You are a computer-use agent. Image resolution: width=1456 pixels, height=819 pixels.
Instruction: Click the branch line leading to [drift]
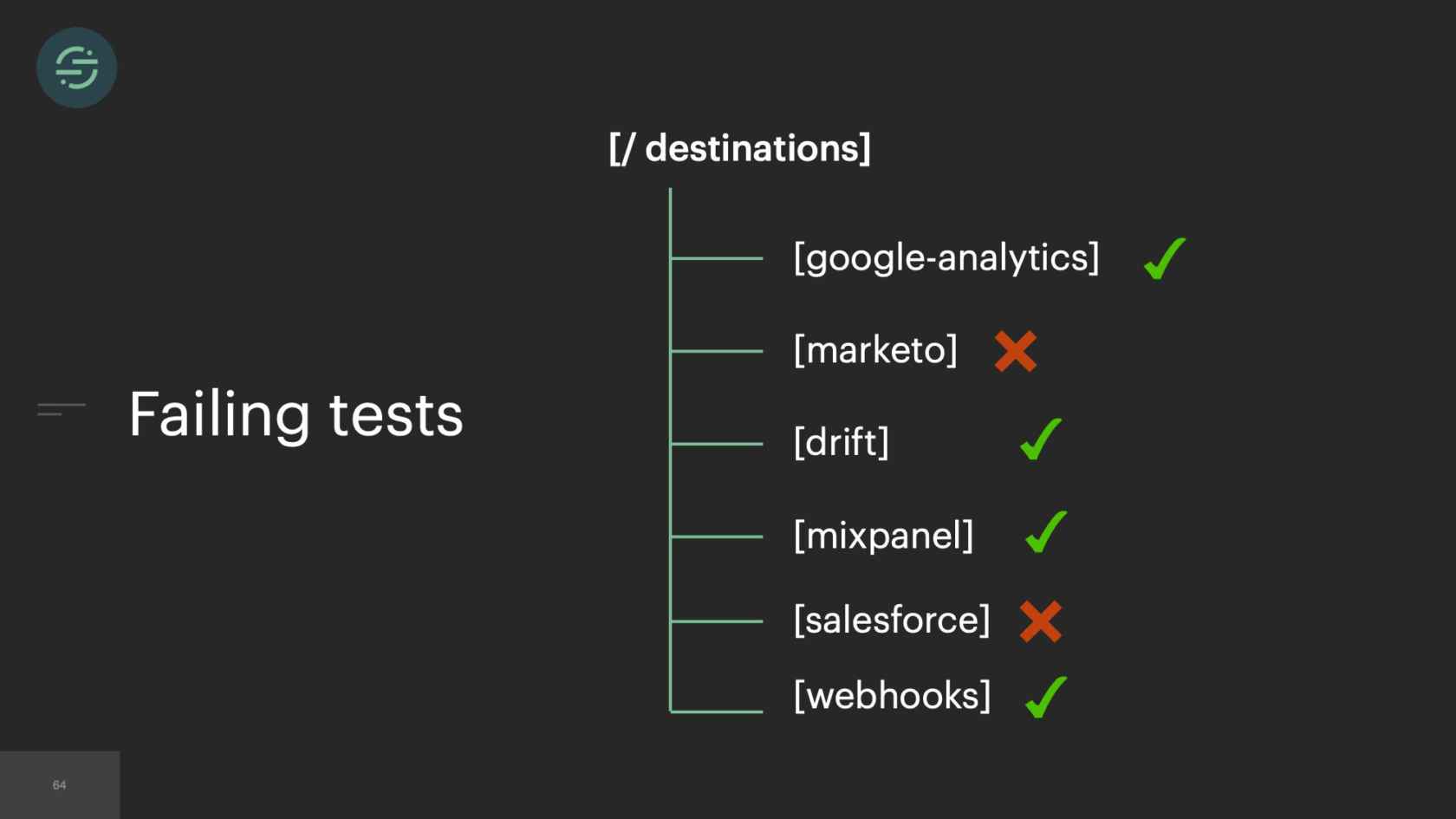[717, 444]
